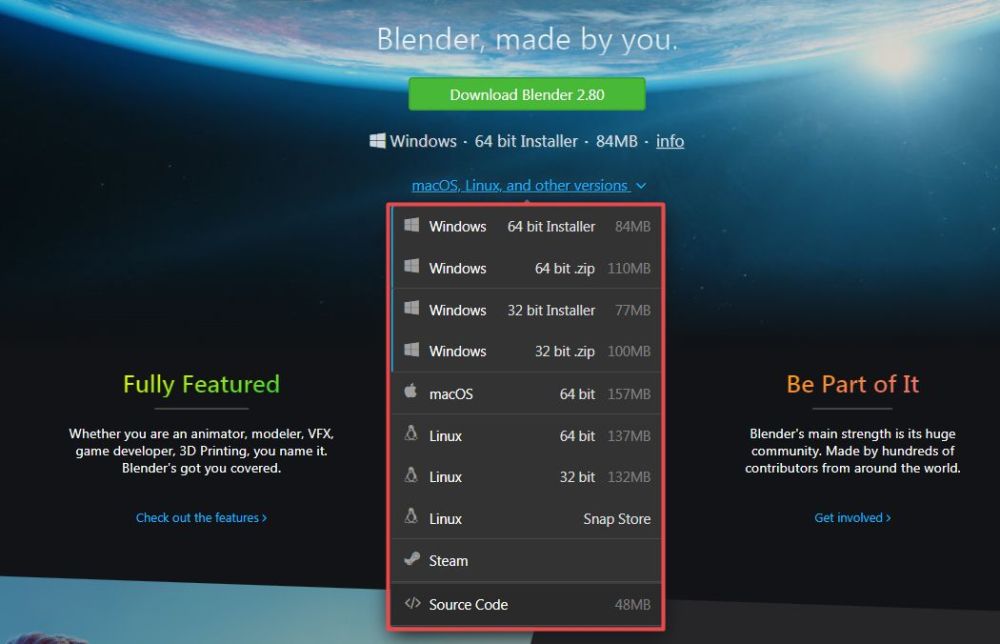Click Windows logo icon of 64 bit Installer row

click(412, 225)
